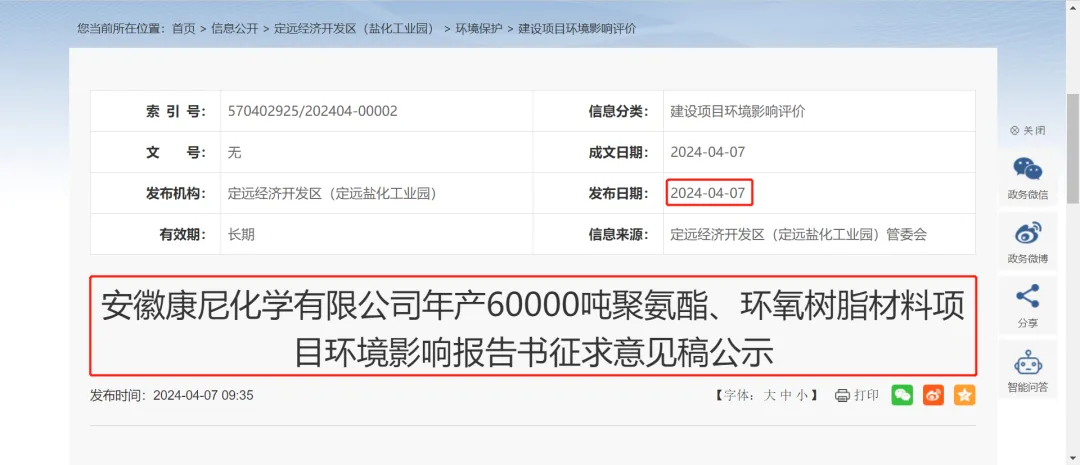
Task: Set font size to 小 (small)
Action: [802, 395]
